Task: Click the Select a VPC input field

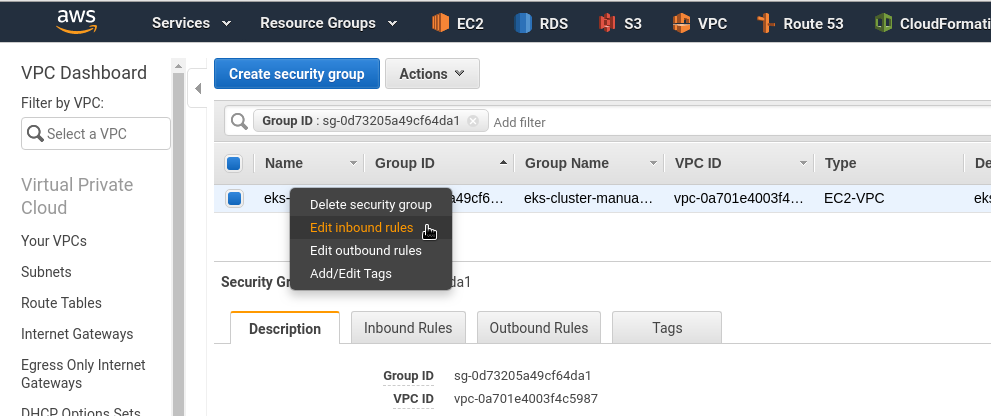Action: (96, 133)
